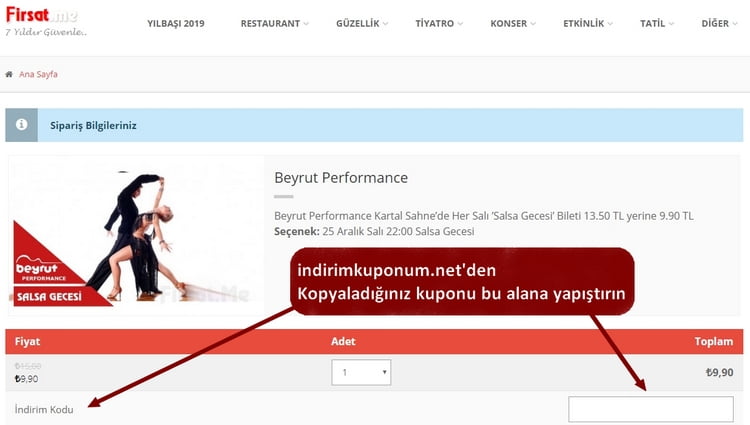
Task: Click the İndirim Kodu coupon input field
Action: (650, 409)
